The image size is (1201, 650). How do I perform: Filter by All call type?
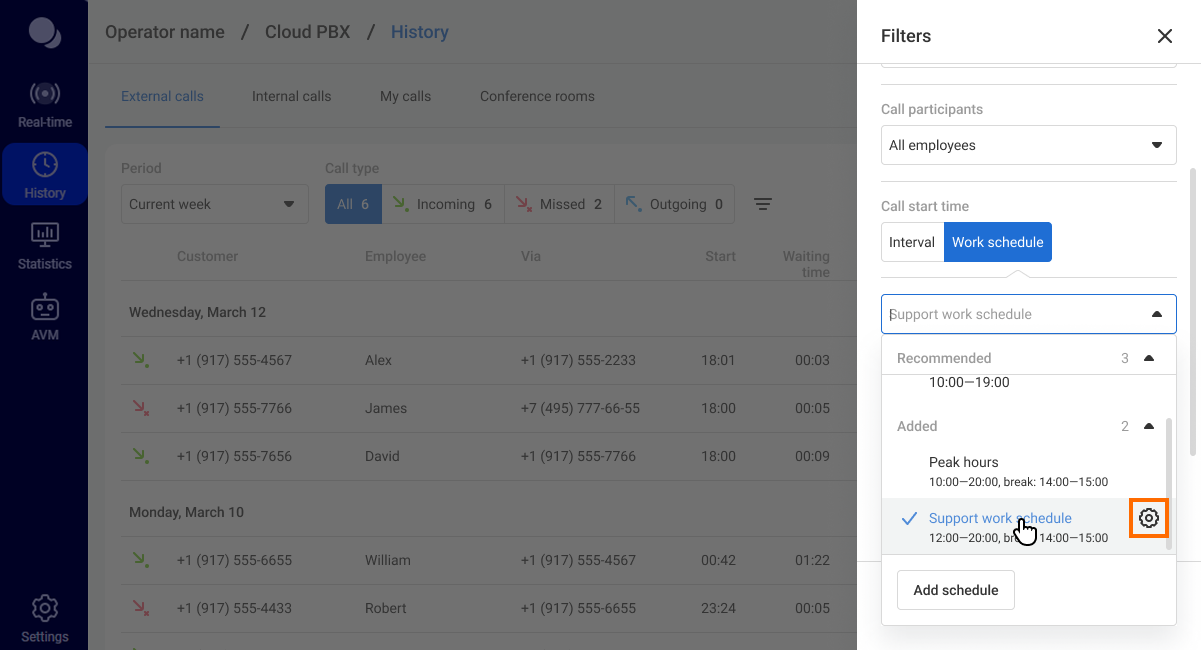click(354, 204)
